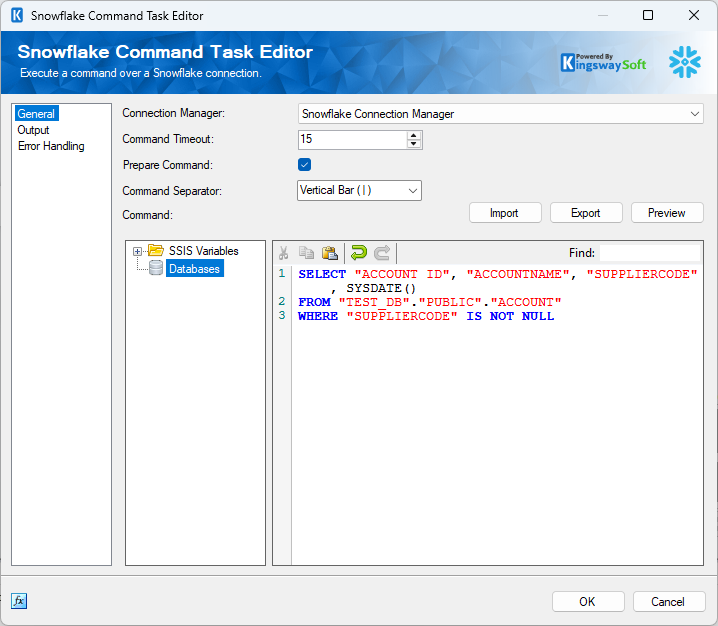718x626 pixels.
Task: Click the Cut scissors icon in editor toolbar
Action: (x=284, y=253)
